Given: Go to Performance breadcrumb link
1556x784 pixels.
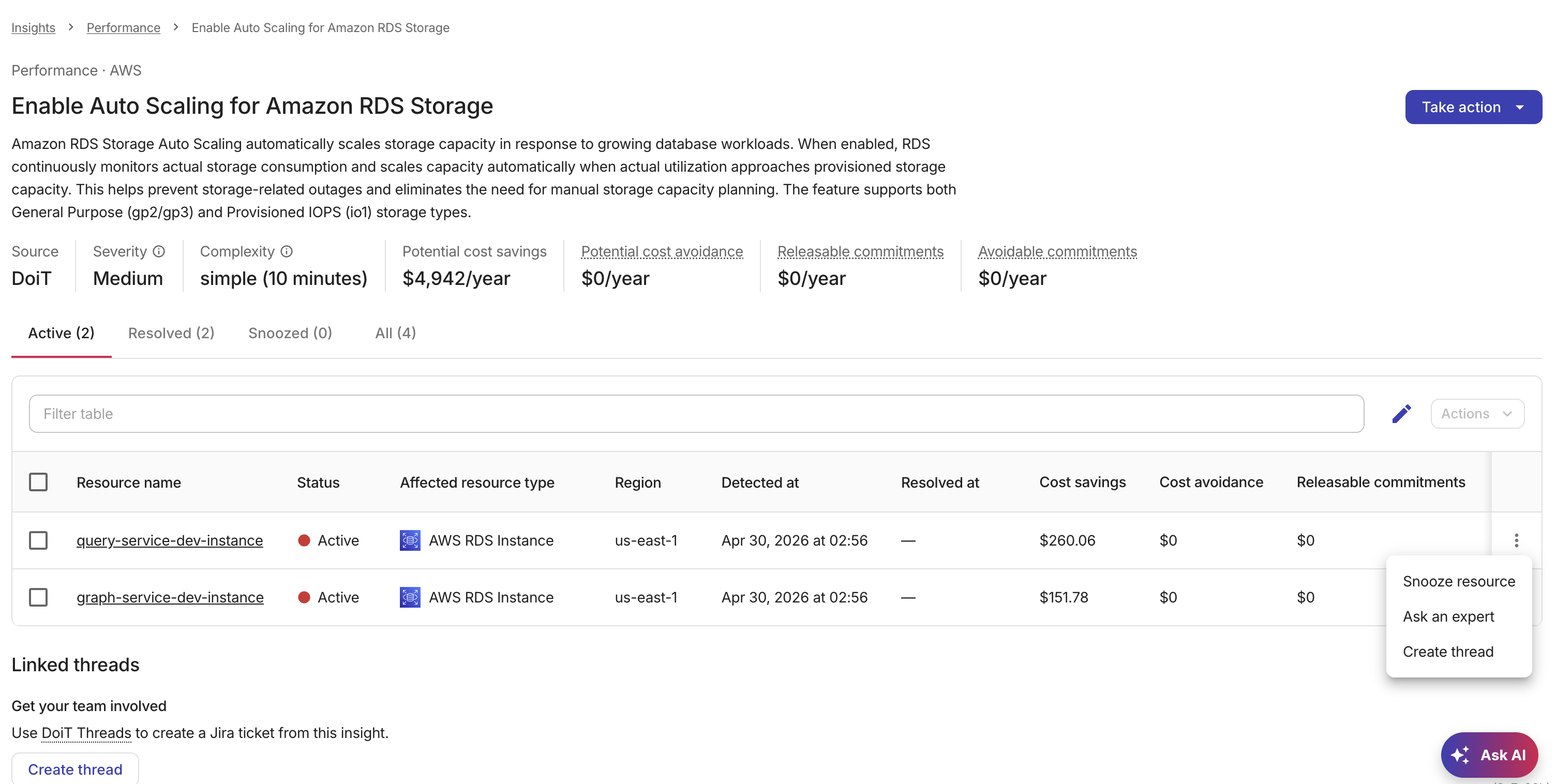Looking at the screenshot, I should pyautogui.click(x=123, y=28).
